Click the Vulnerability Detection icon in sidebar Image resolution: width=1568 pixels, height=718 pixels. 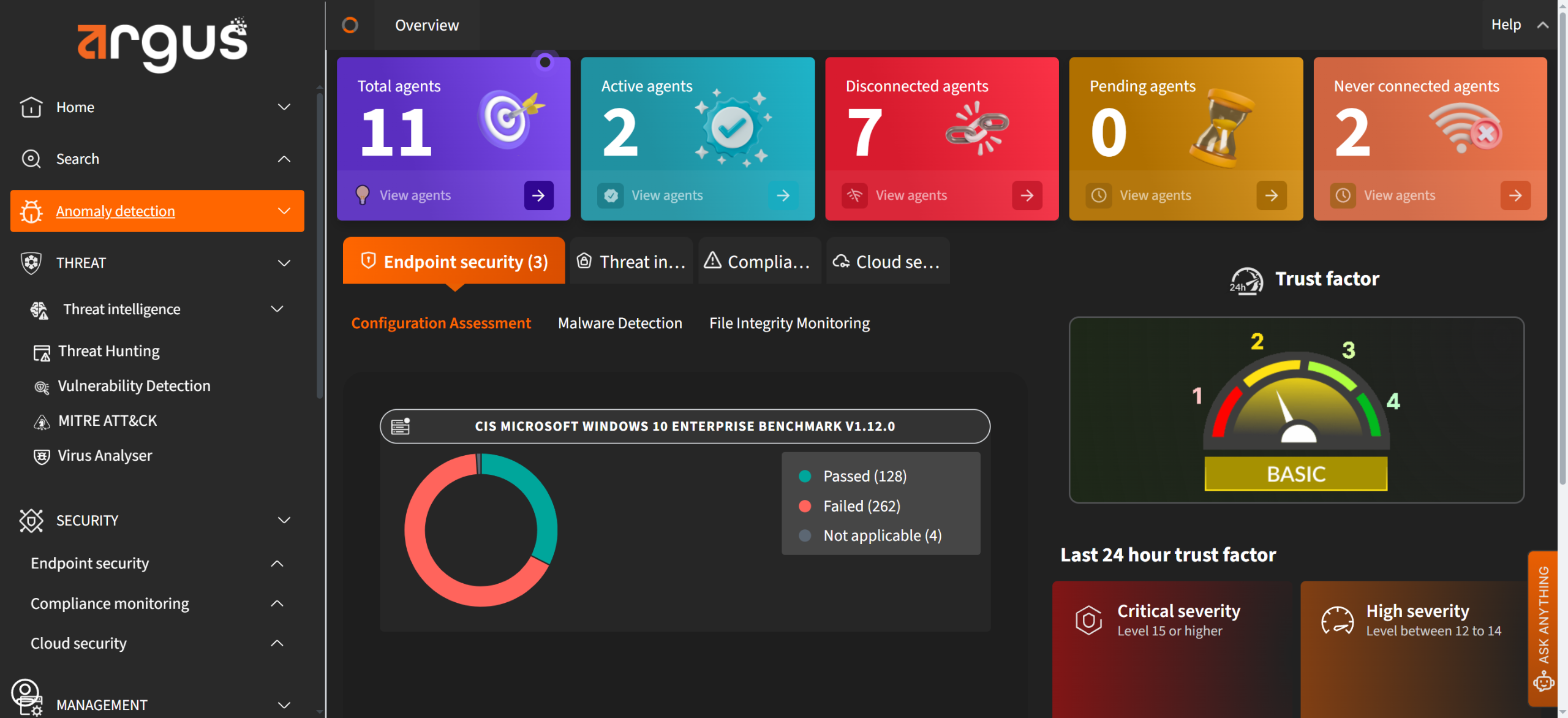click(41, 387)
